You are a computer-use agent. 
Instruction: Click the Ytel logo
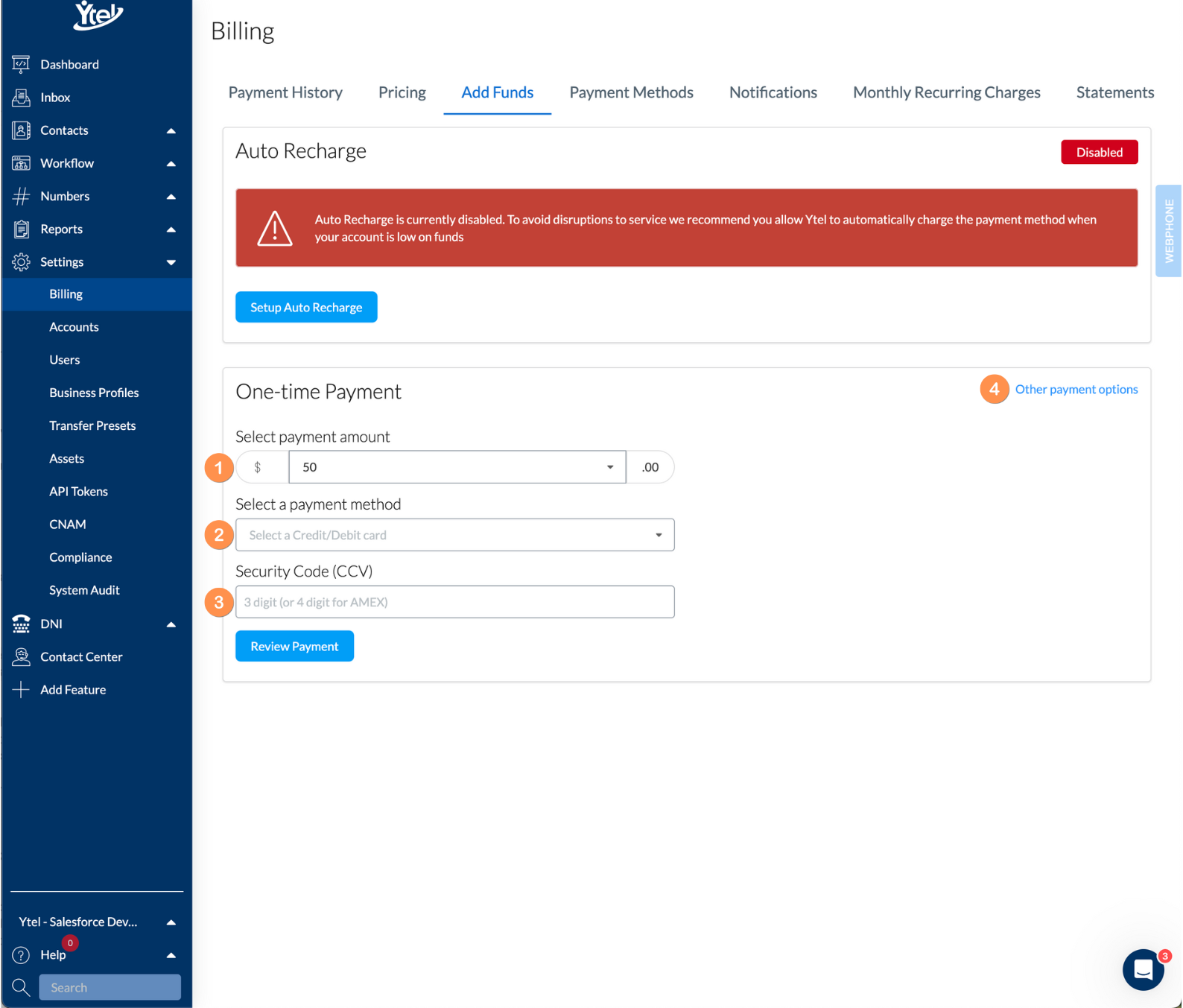click(x=98, y=15)
